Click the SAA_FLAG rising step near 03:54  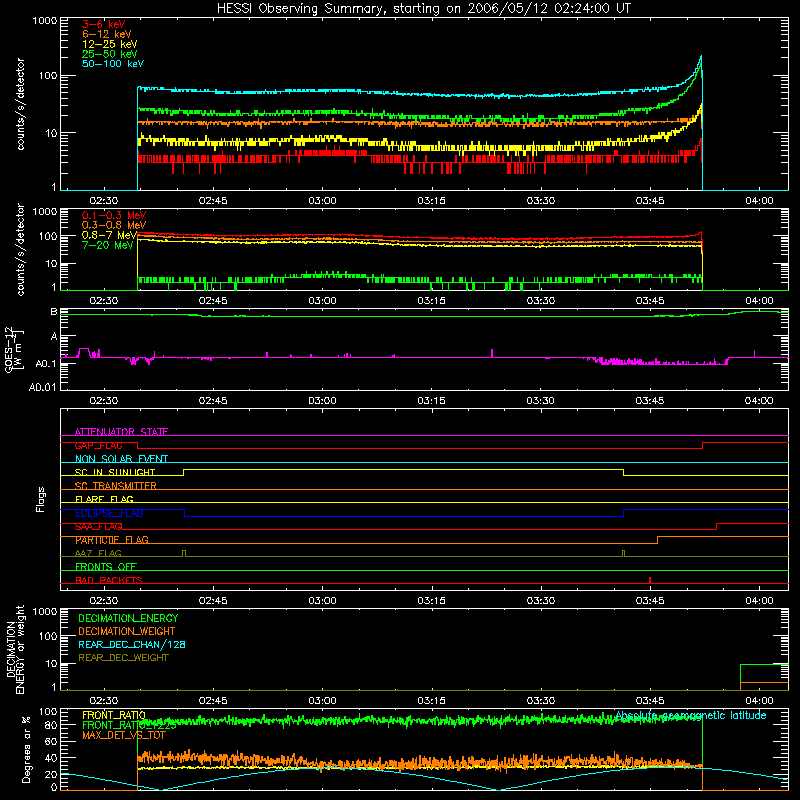[x=716, y=527]
